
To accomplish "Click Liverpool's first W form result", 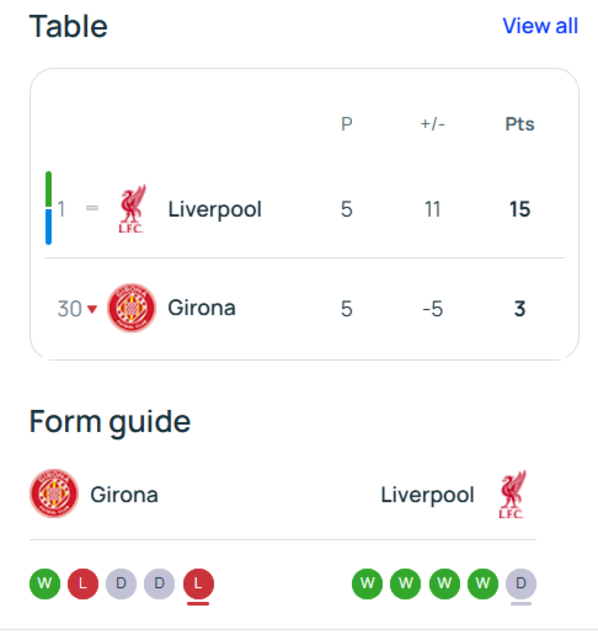I will click(x=367, y=584).
